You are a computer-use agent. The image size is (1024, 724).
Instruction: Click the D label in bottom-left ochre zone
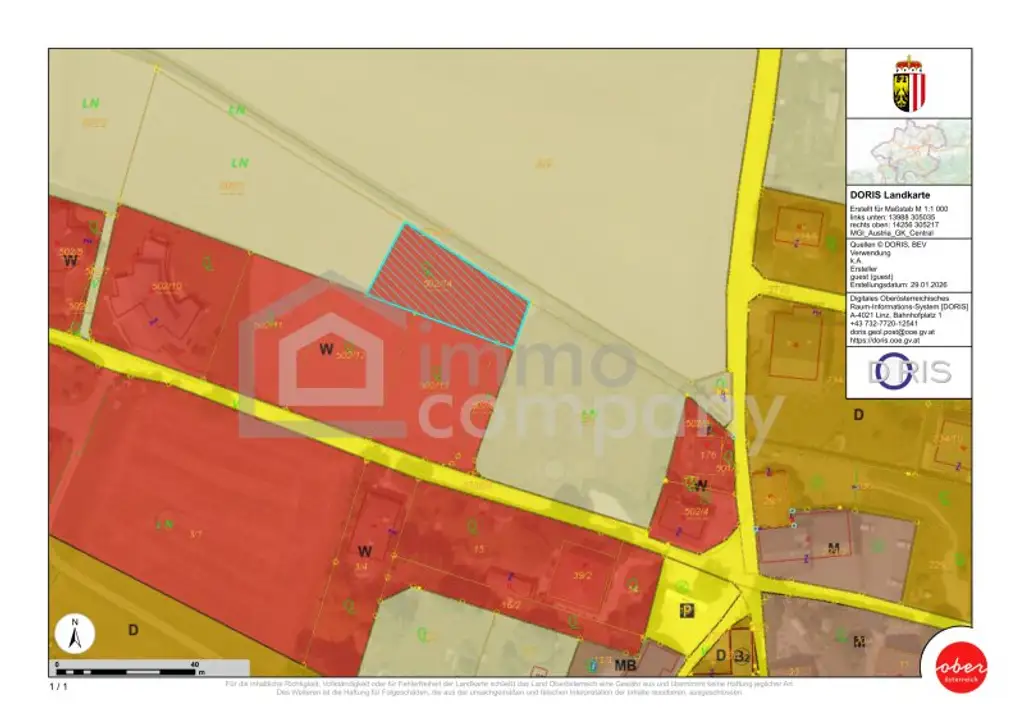tap(132, 629)
